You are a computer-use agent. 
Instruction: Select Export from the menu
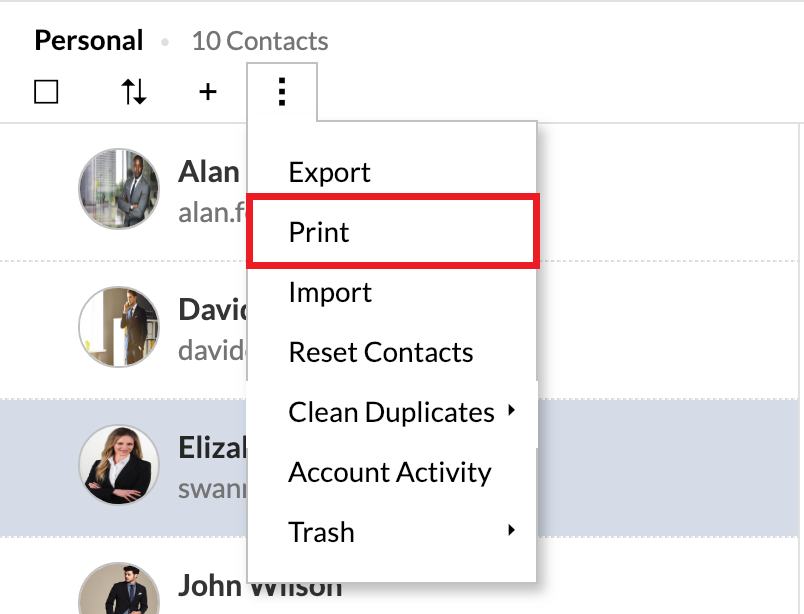(329, 172)
